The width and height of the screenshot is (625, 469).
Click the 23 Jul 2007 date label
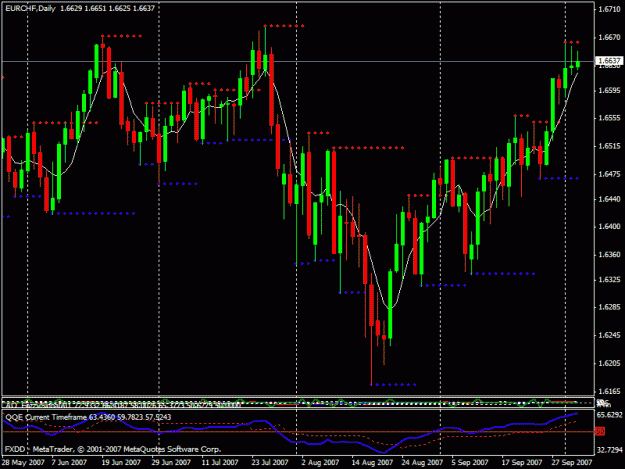[x=269, y=463]
